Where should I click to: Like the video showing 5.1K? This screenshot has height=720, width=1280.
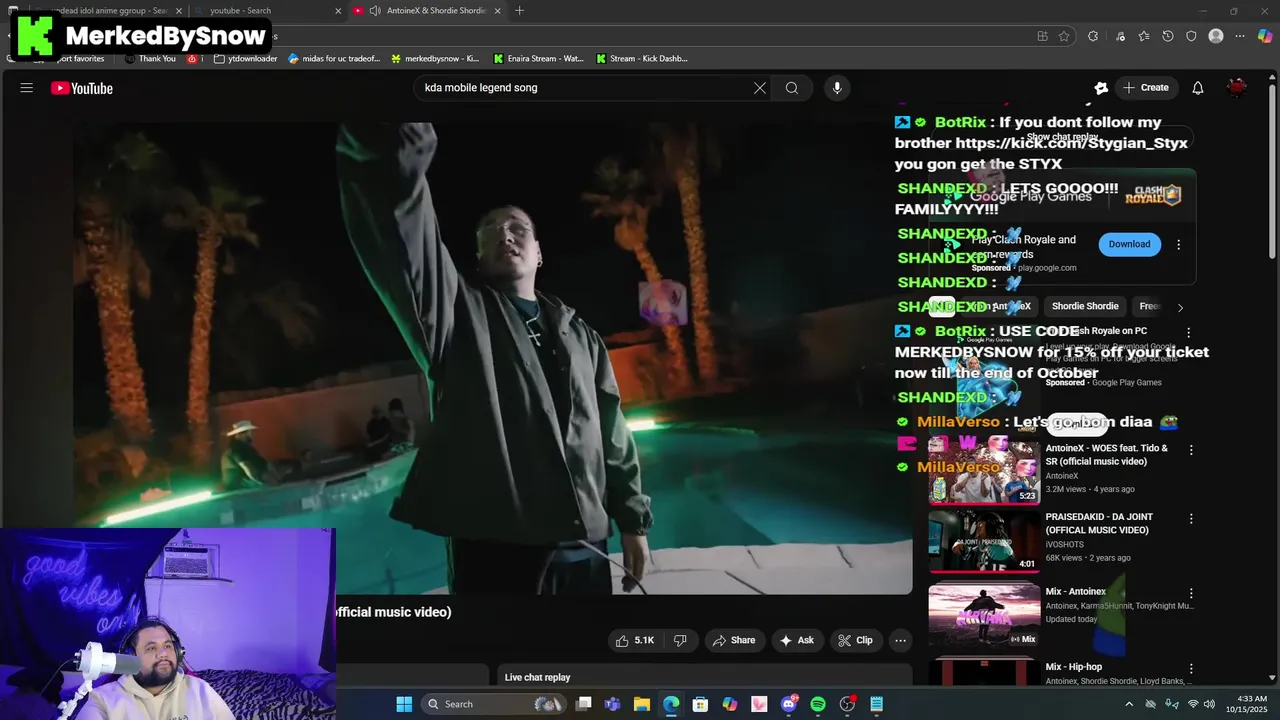[635, 640]
